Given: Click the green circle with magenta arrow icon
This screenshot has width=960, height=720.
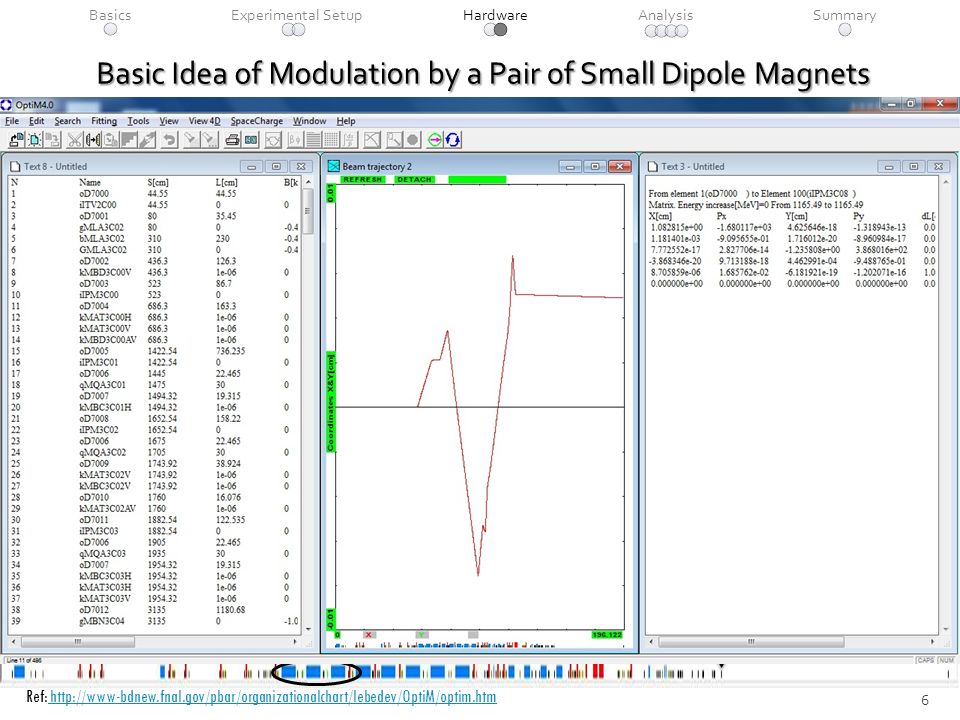Looking at the screenshot, I should [435, 140].
